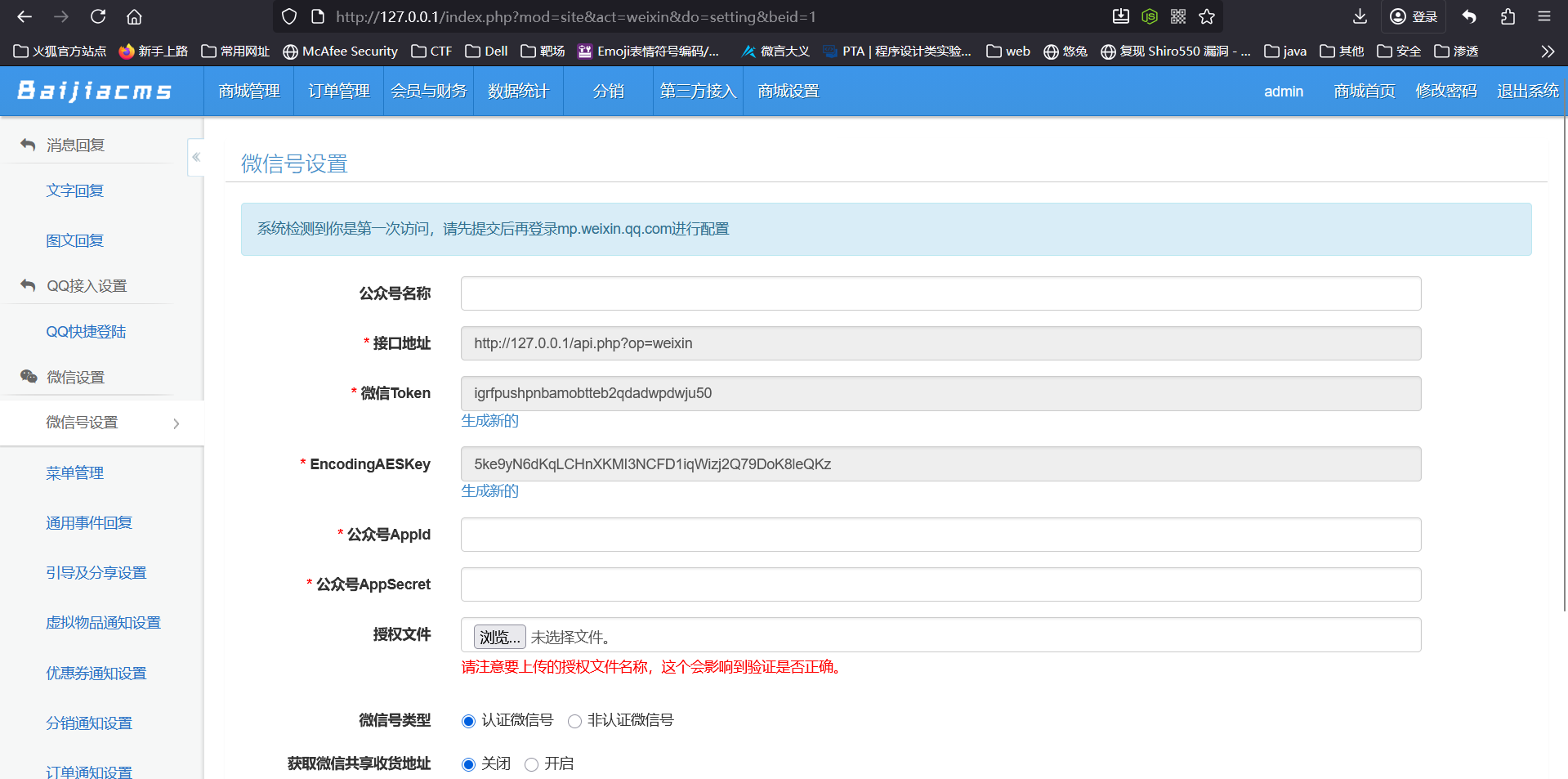The image size is (1568, 779).
Task: Click the browser reload icon
Action: click(x=98, y=16)
